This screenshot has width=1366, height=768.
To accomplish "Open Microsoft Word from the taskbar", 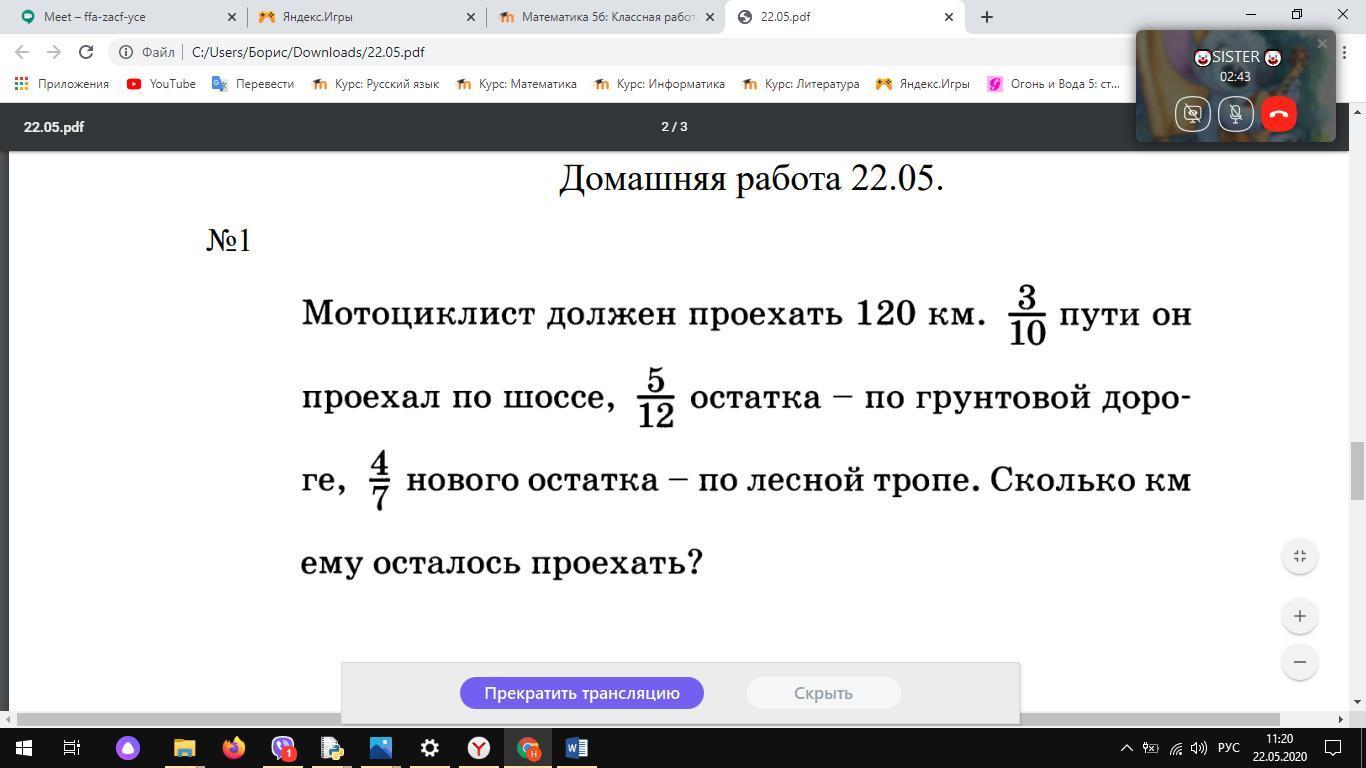I will pos(577,748).
